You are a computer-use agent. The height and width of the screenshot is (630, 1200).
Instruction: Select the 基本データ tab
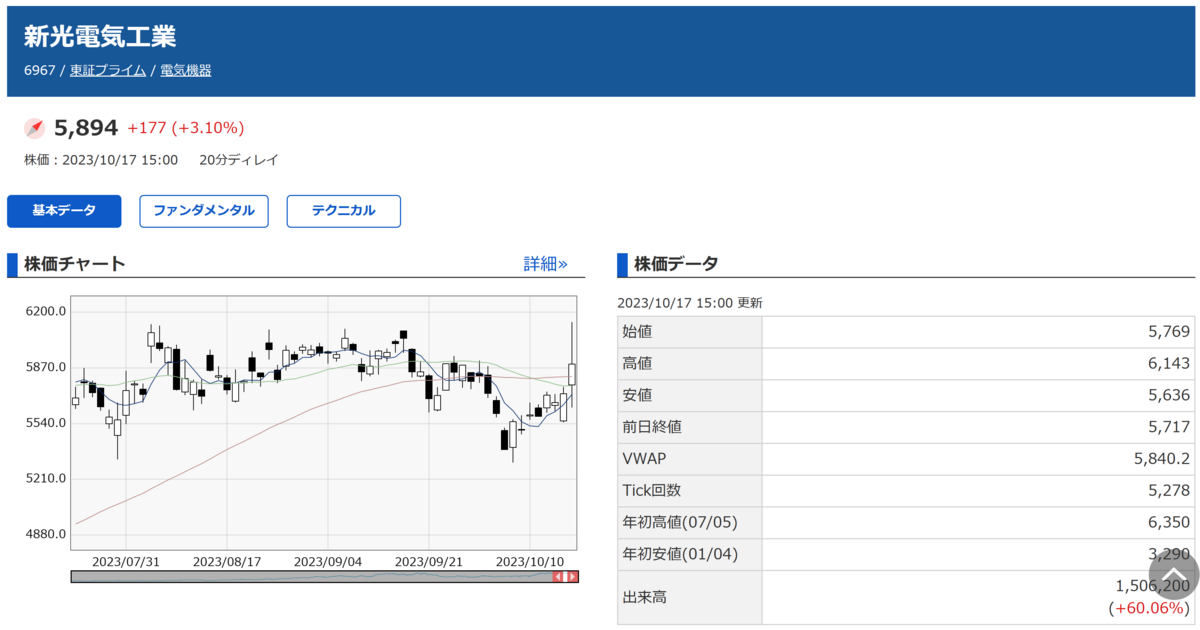[x=64, y=211]
